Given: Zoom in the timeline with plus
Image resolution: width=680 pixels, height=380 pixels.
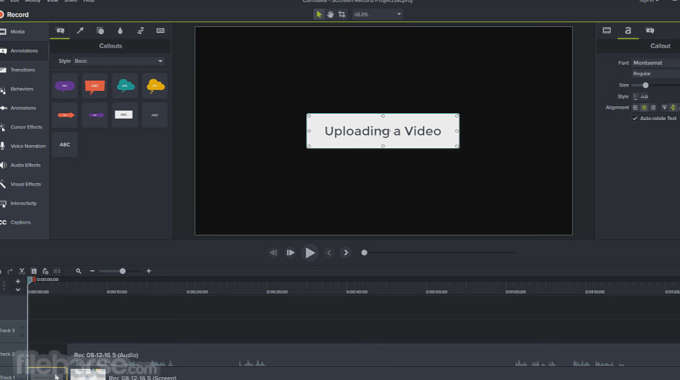Looking at the screenshot, I should click(x=149, y=271).
